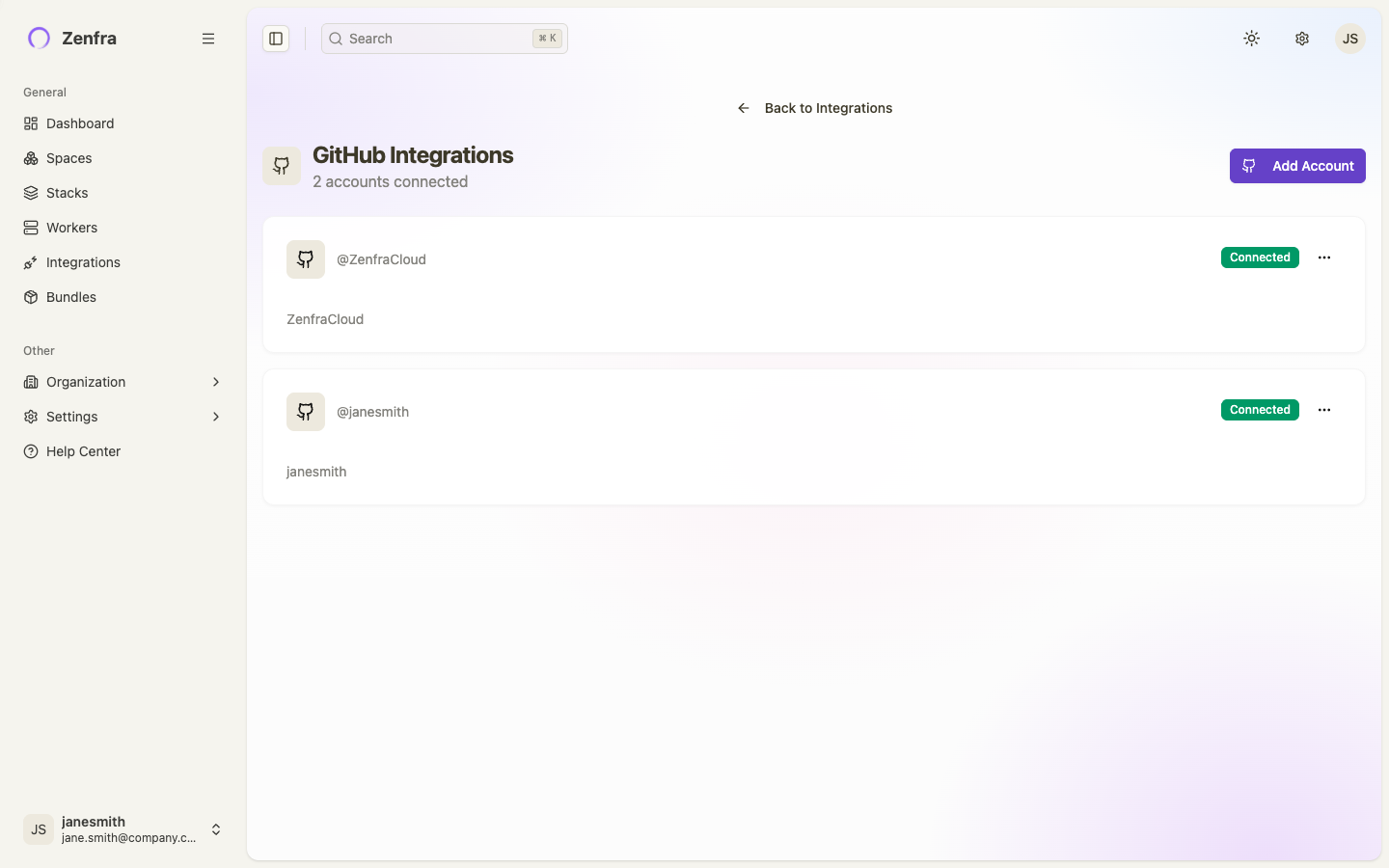This screenshot has height=868, width=1389.
Task: Click the Zenfra logo icon
Action: [x=38, y=38]
